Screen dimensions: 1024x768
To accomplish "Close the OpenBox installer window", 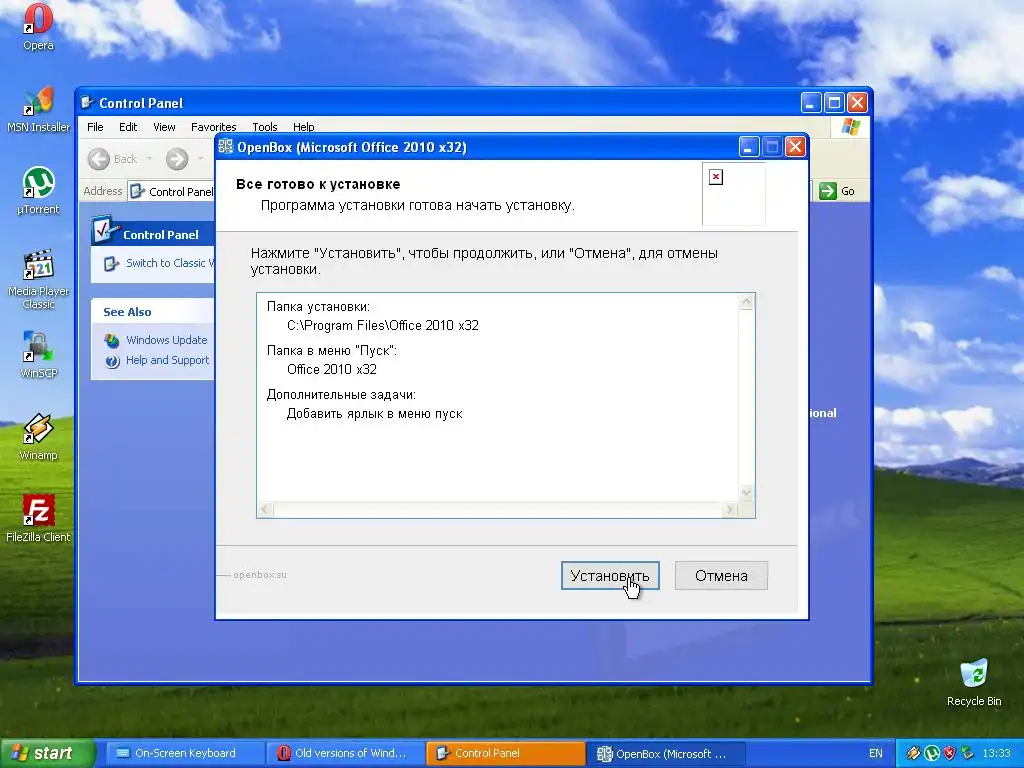I will pos(795,147).
